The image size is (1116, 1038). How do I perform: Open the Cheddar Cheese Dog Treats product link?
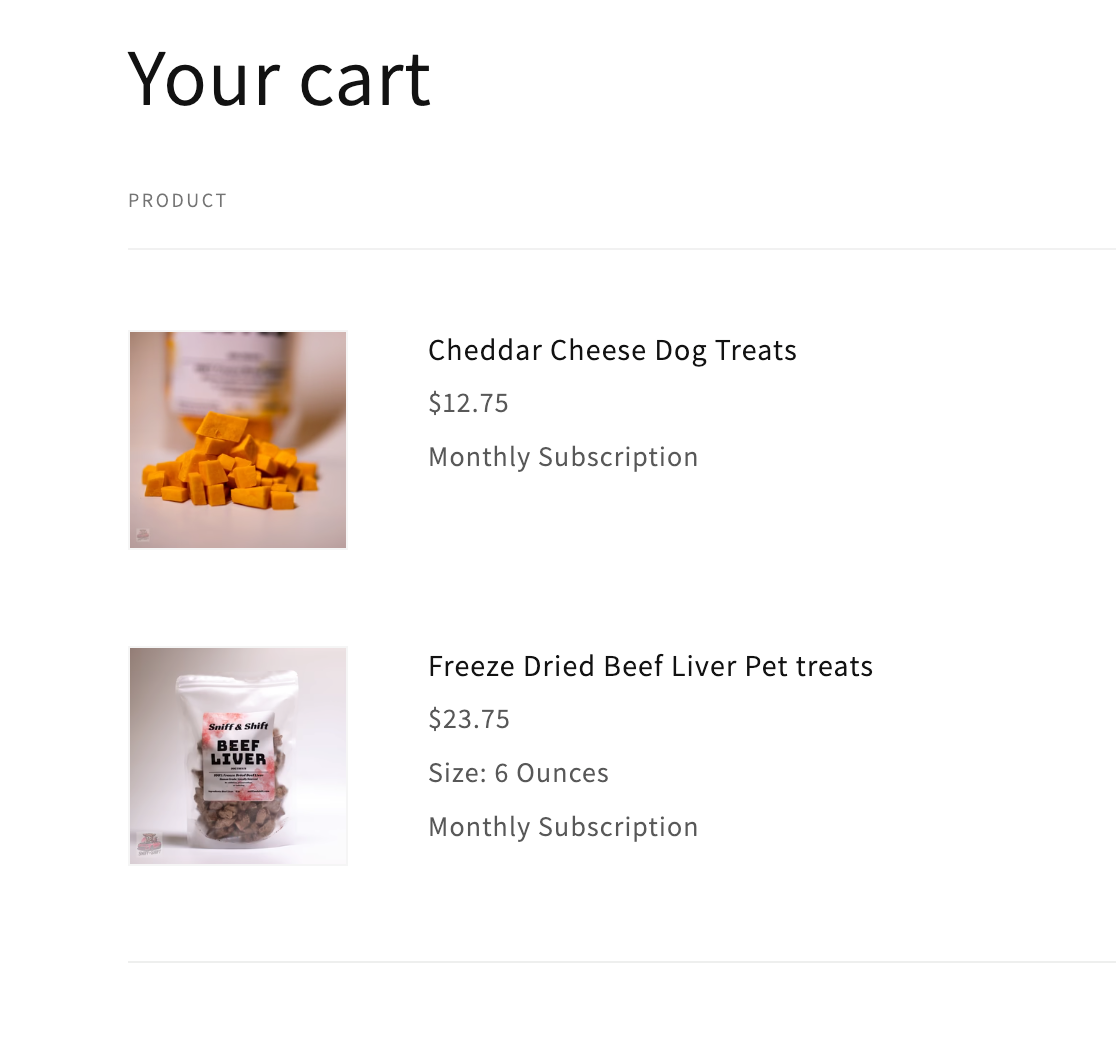tap(612, 350)
